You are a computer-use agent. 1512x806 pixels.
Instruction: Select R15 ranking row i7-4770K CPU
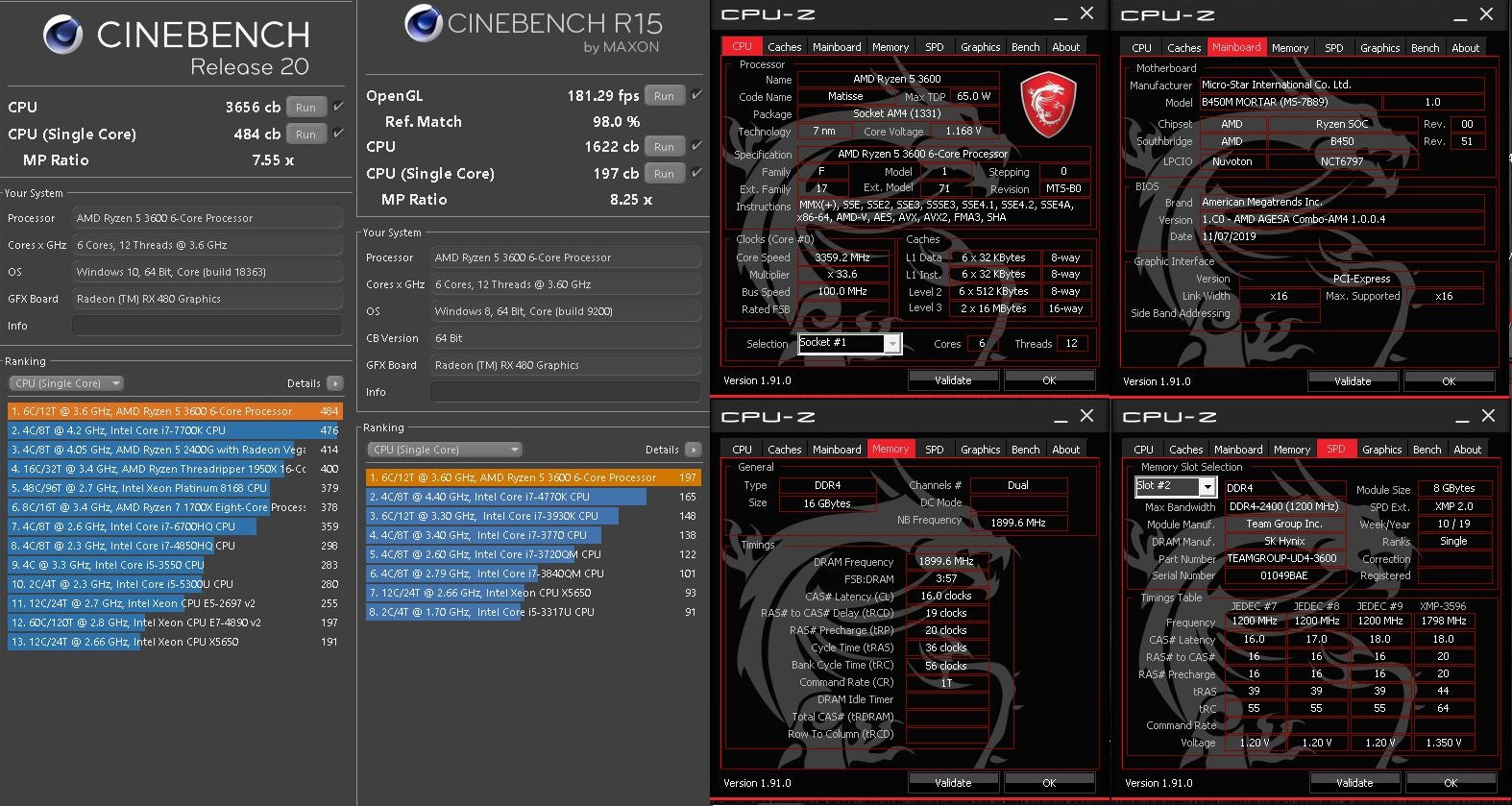tap(533, 497)
